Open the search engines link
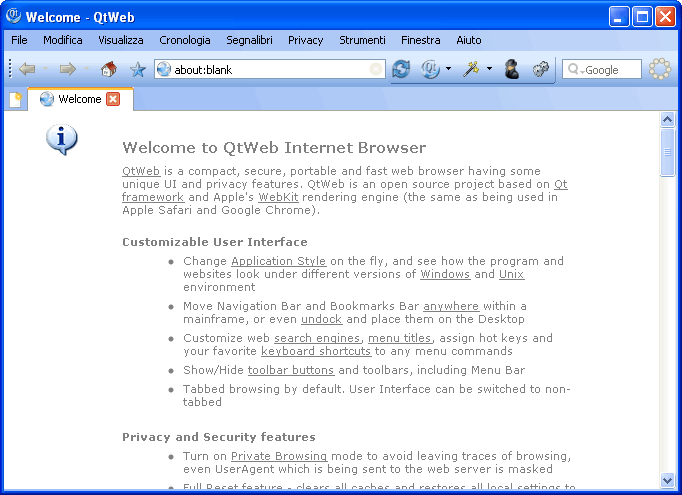This screenshot has height=495, width=682. (x=317, y=338)
